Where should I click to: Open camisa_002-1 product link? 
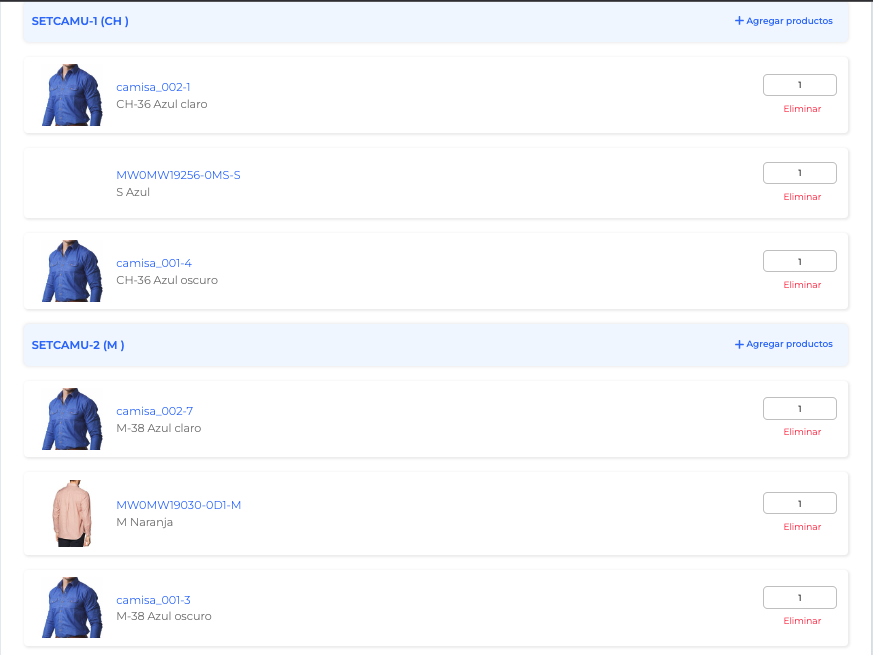click(x=153, y=87)
